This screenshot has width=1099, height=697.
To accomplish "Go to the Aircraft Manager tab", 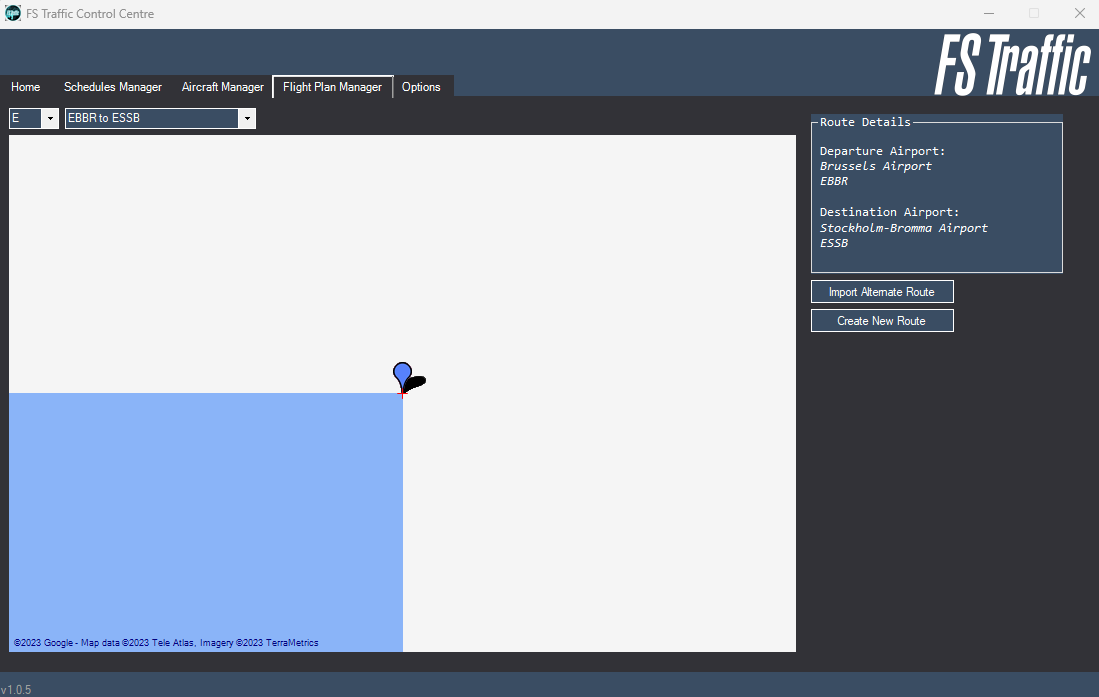I will coord(222,87).
